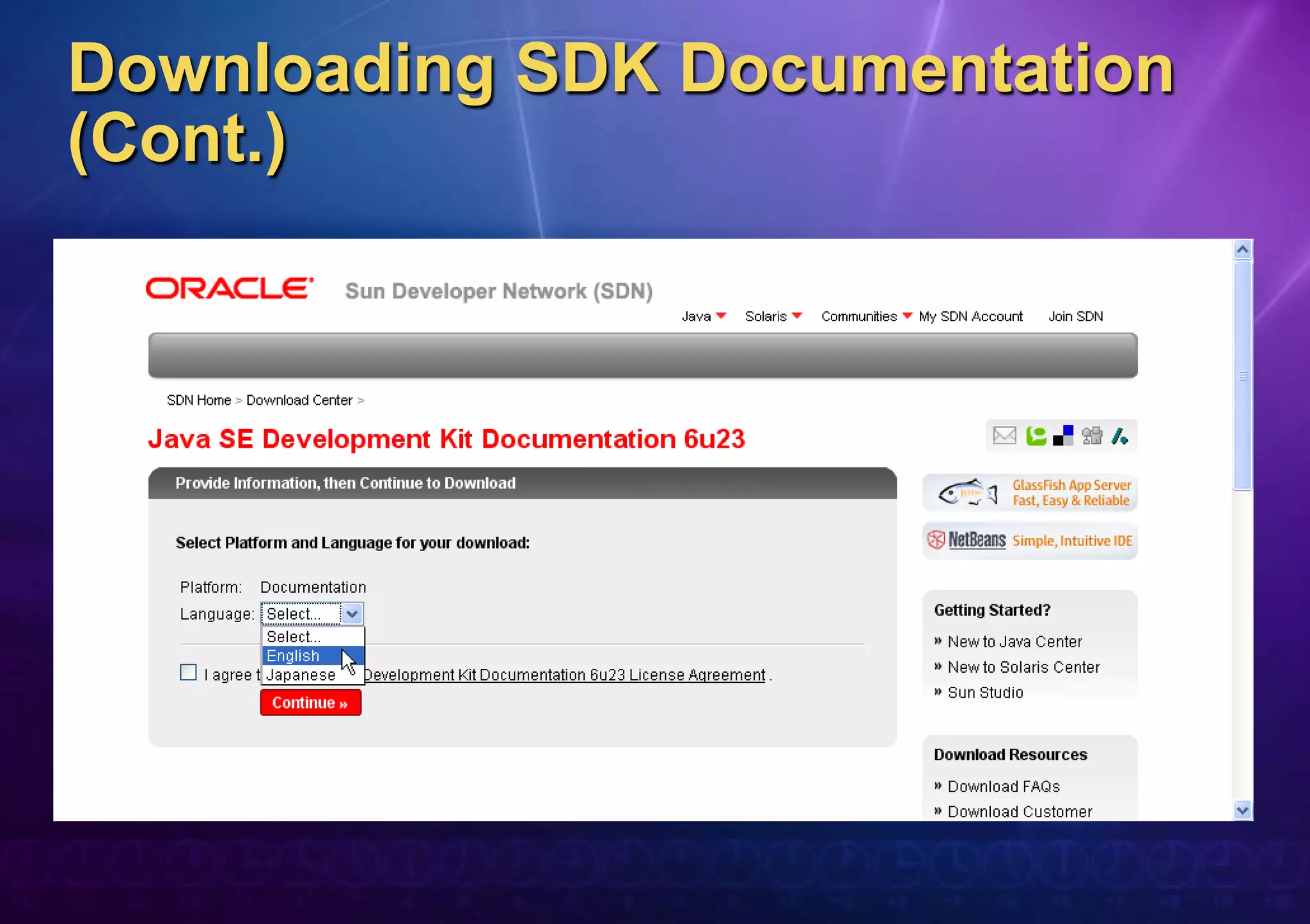Open the License Agreement link

click(564, 675)
